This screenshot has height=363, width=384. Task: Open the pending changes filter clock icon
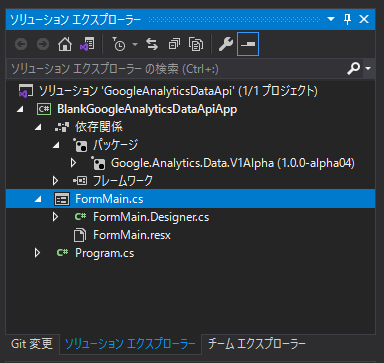(119, 44)
